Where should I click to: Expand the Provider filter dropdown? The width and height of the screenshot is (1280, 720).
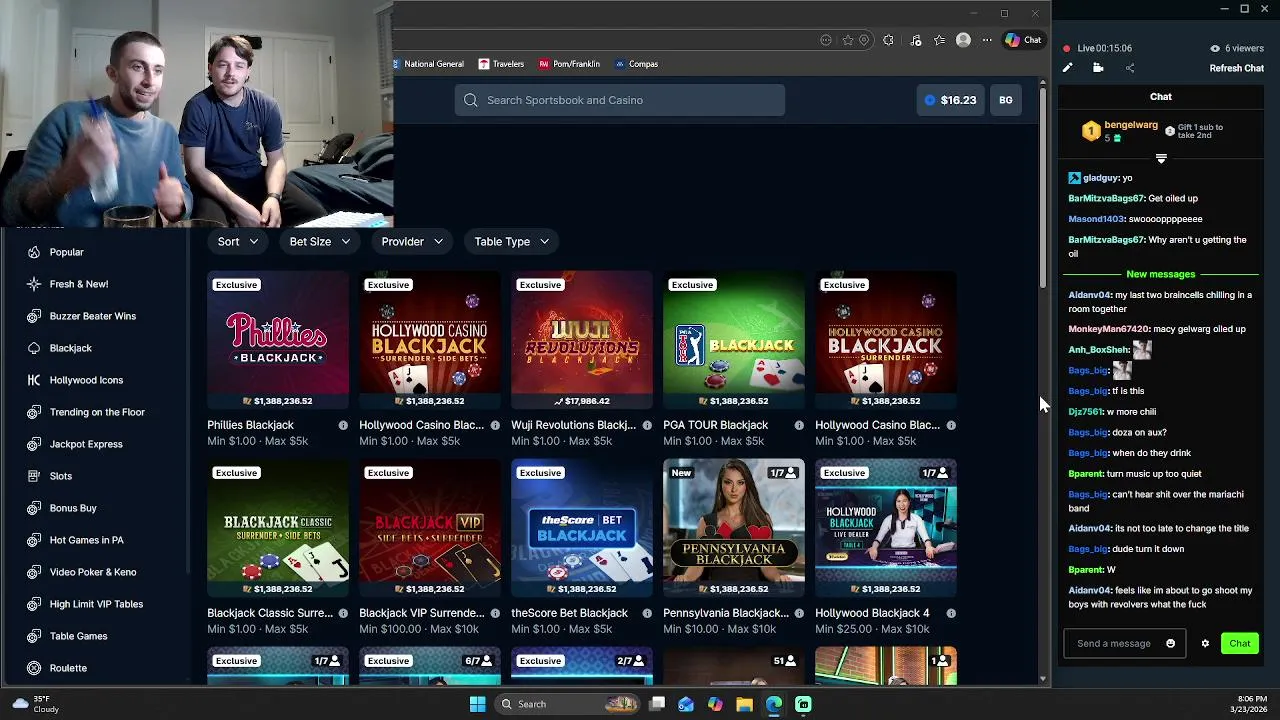click(x=412, y=241)
